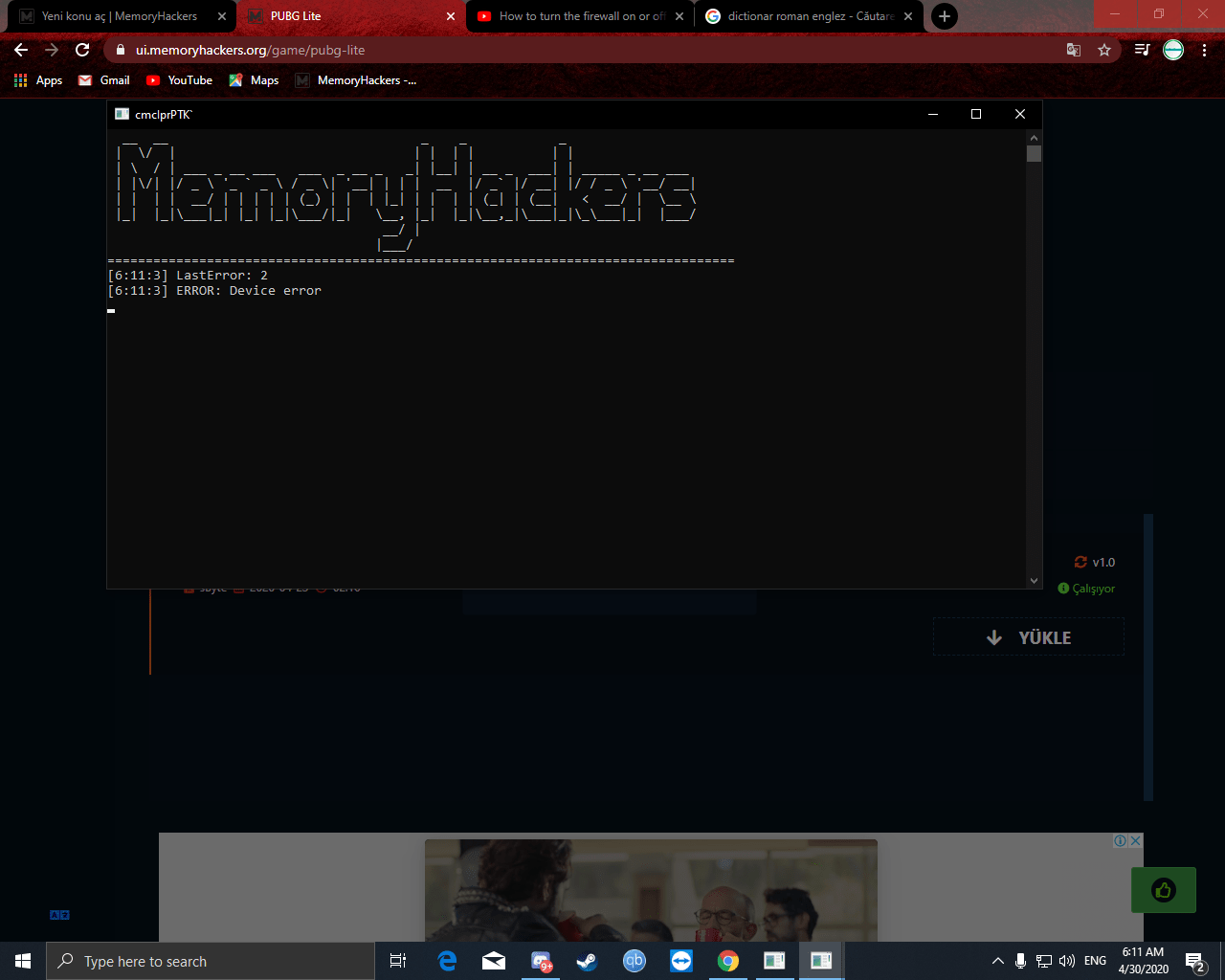Viewport: 1225px width, 980px height.
Task: Open the Chrome three-dot menu
Action: tap(1204, 50)
